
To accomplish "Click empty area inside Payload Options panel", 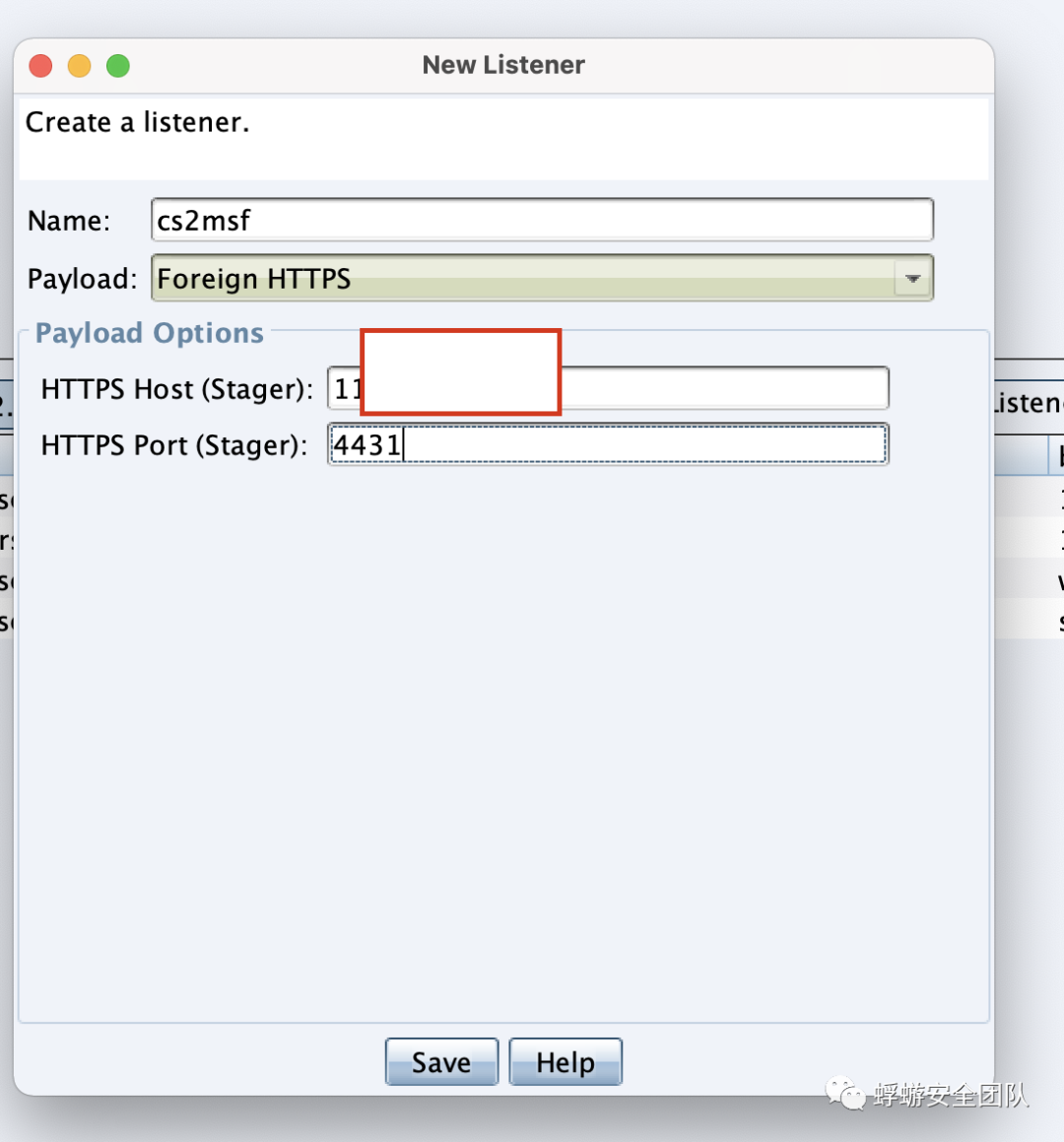I will [x=502, y=739].
